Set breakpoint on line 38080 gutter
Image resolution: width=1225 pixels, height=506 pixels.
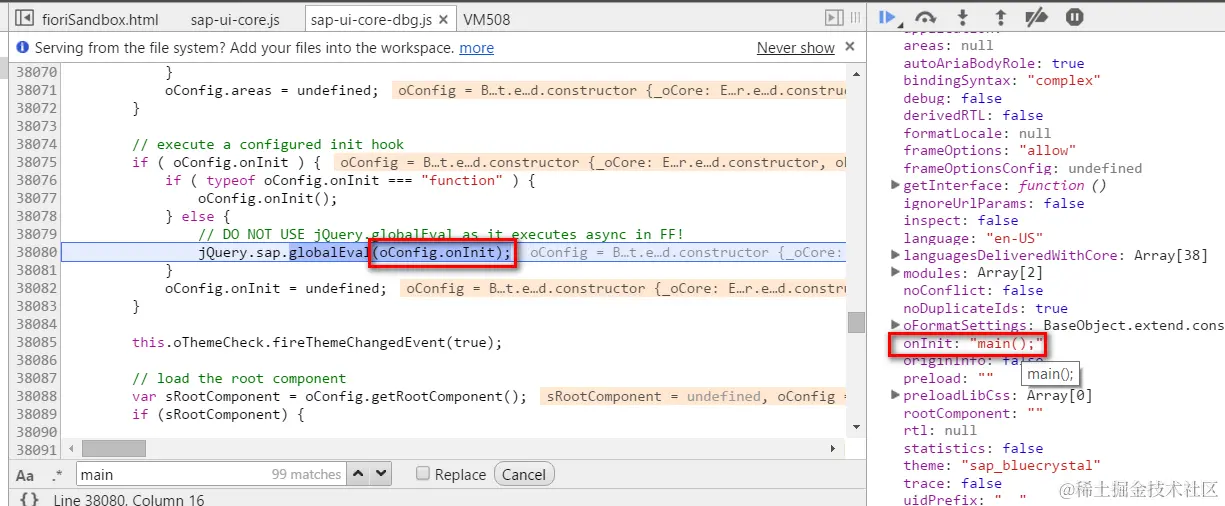coord(36,252)
